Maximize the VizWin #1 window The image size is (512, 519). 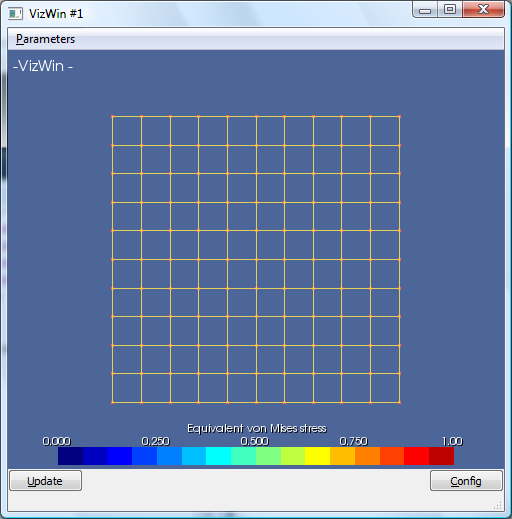coord(450,10)
